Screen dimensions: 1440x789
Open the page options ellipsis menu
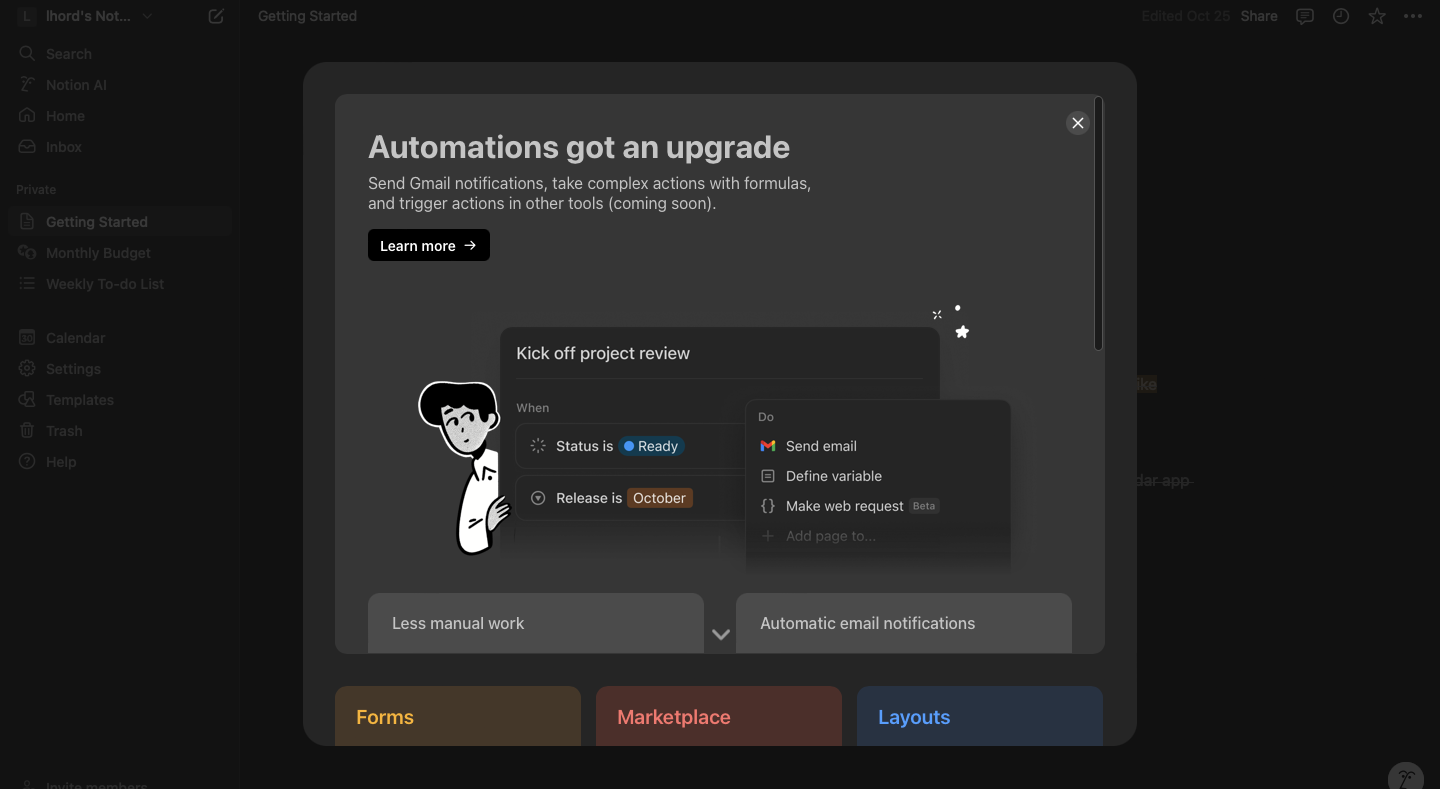tap(1413, 16)
